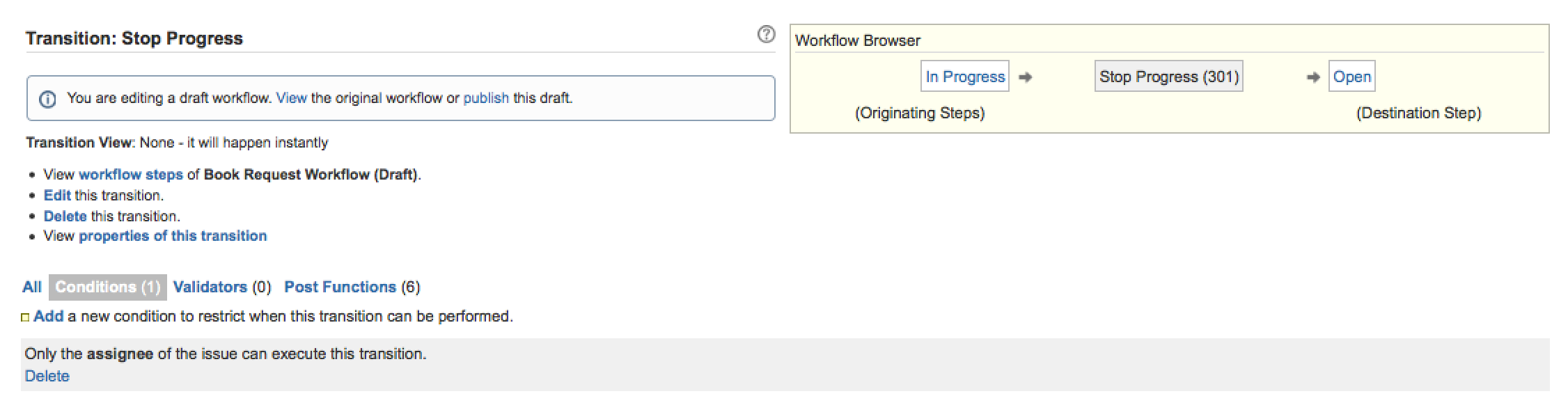This screenshot has width=1568, height=419.
Task: Click arrow after In Progress step
Action: [x=1025, y=77]
